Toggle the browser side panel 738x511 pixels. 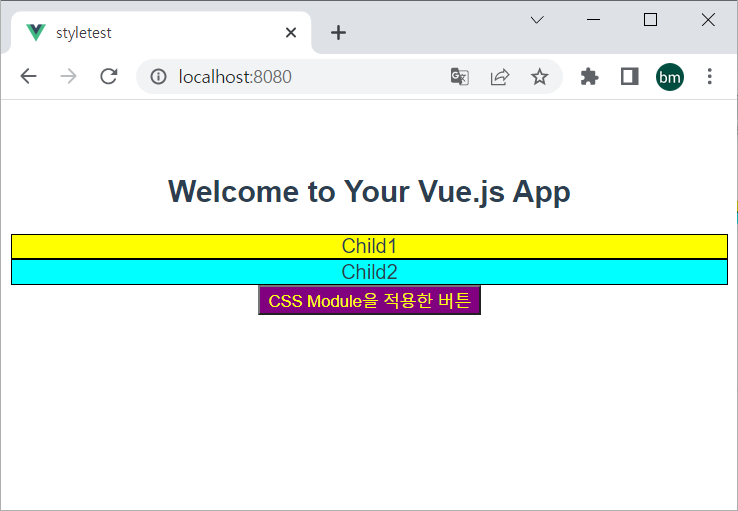coord(630,76)
